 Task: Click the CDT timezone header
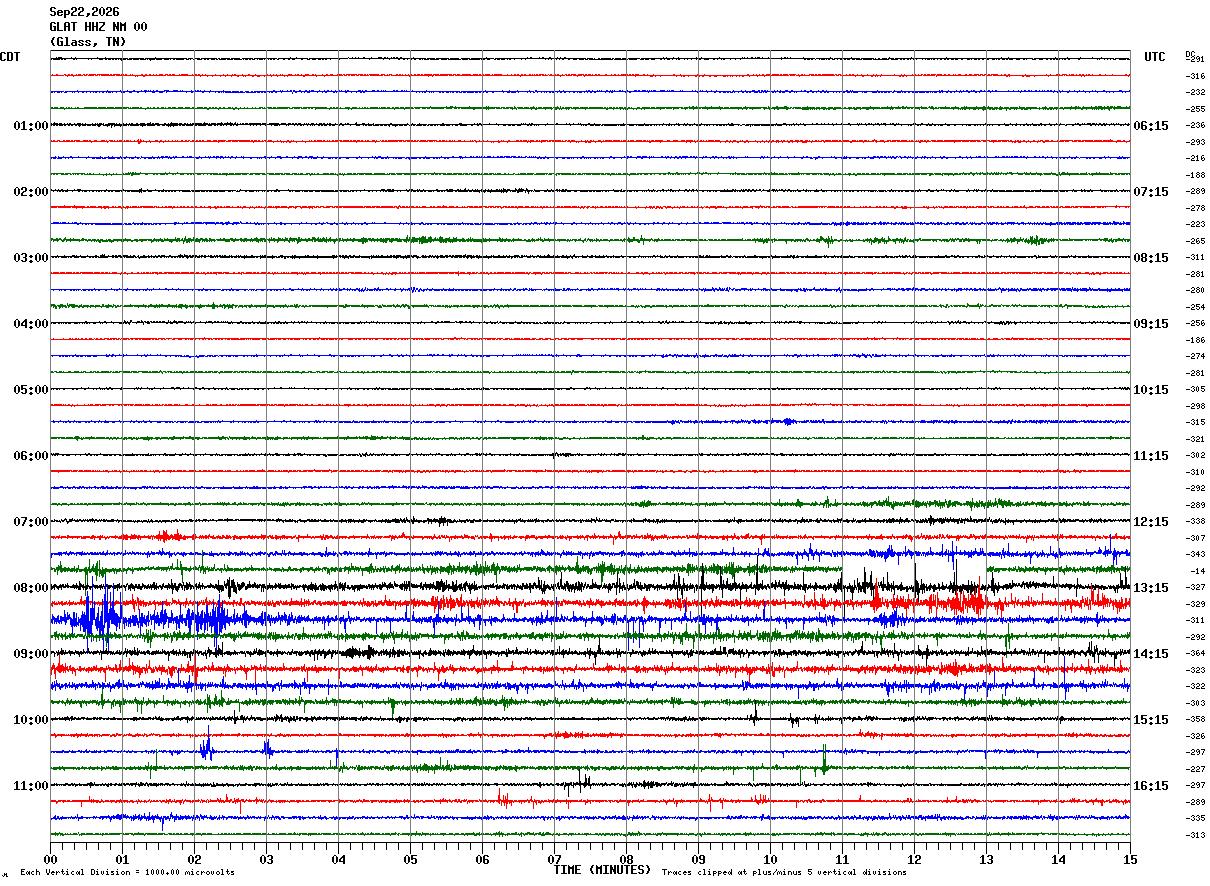pyautogui.click(x=10, y=57)
